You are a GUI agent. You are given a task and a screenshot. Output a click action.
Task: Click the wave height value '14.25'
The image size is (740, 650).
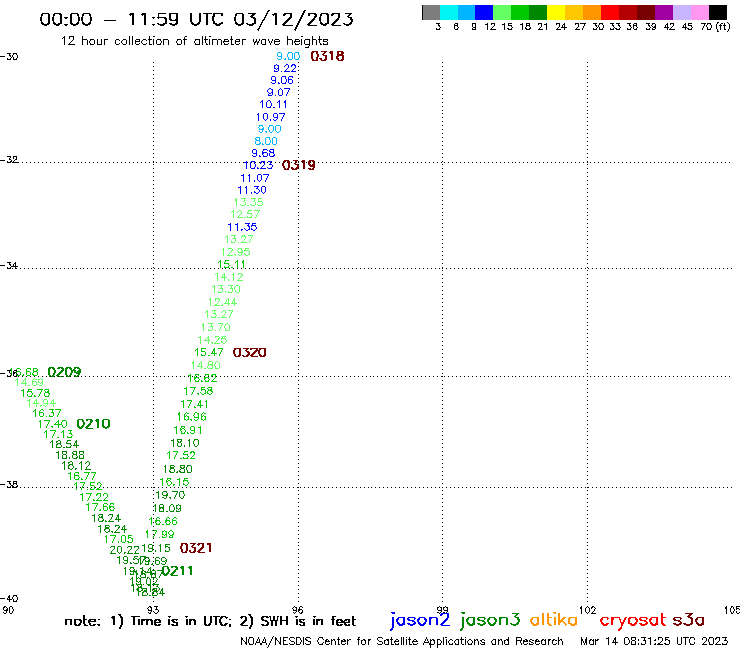212,340
